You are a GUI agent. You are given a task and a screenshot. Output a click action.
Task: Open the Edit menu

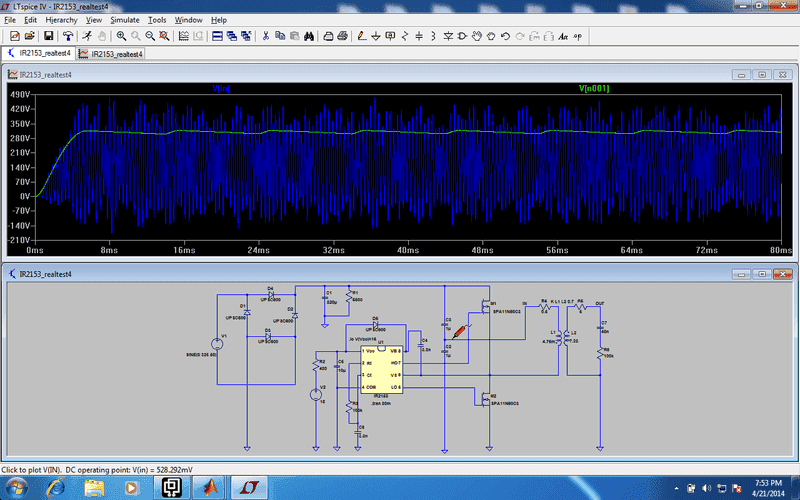[30, 20]
